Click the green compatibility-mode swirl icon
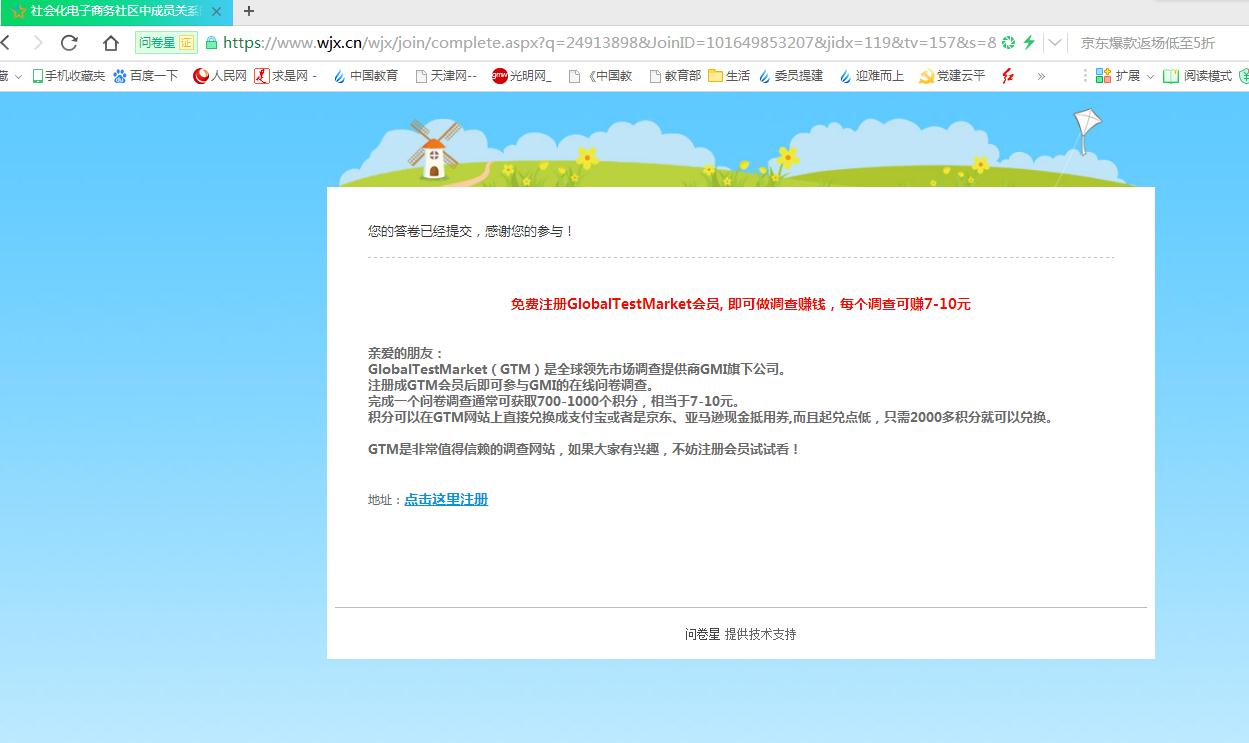Image resolution: width=1249 pixels, height=743 pixels. point(1008,42)
